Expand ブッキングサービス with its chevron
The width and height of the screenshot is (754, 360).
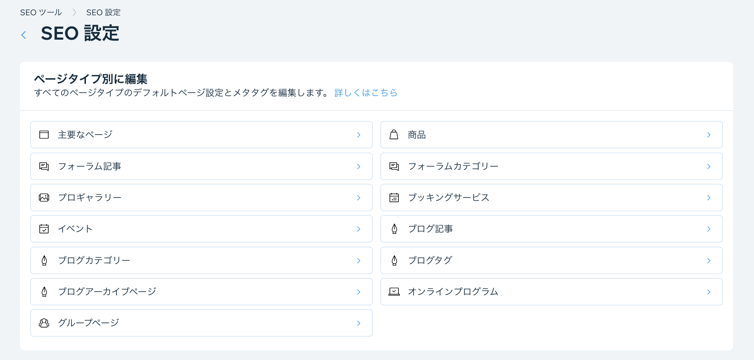click(708, 198)
